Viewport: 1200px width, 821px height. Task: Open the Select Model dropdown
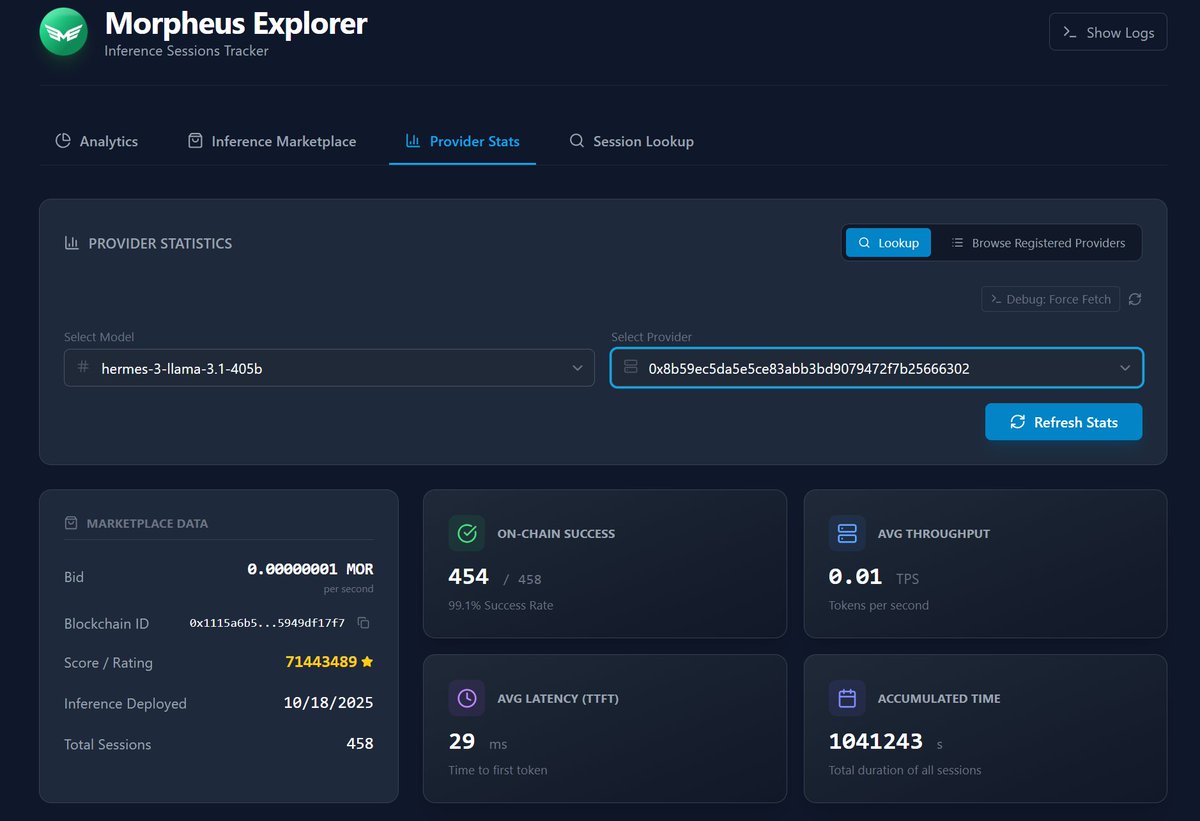pos(328,368)
